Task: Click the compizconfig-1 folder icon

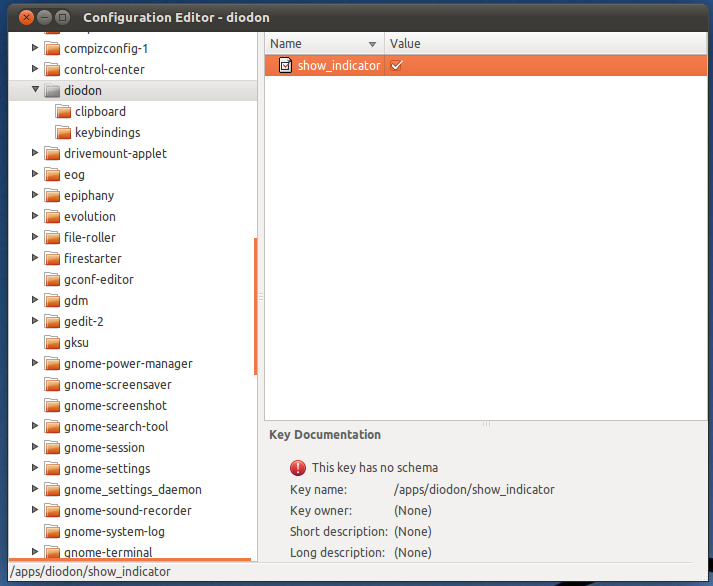Action: pyautogui.click(x=52, y=48)
